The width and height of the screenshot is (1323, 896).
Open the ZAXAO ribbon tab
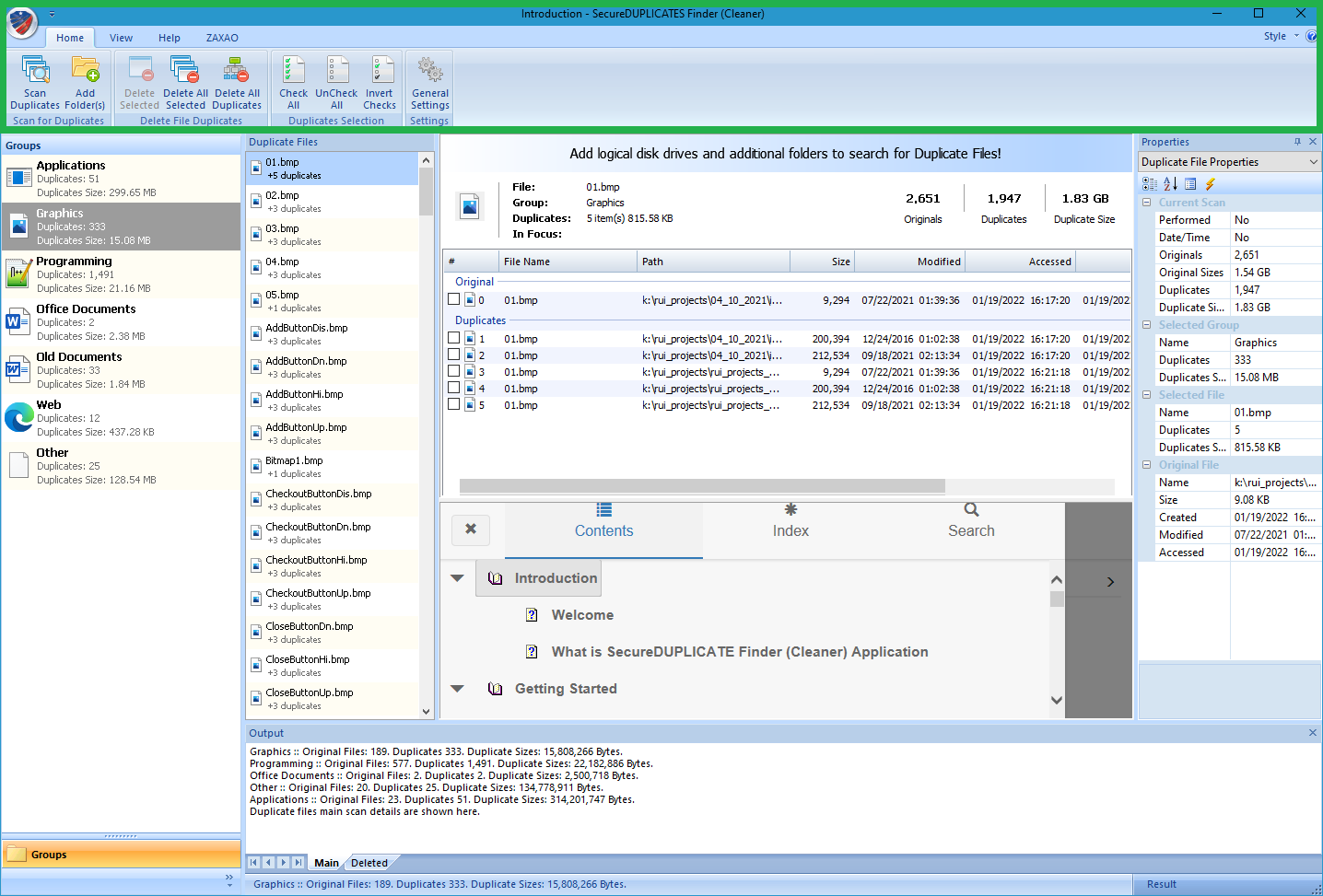coord(222,38)
